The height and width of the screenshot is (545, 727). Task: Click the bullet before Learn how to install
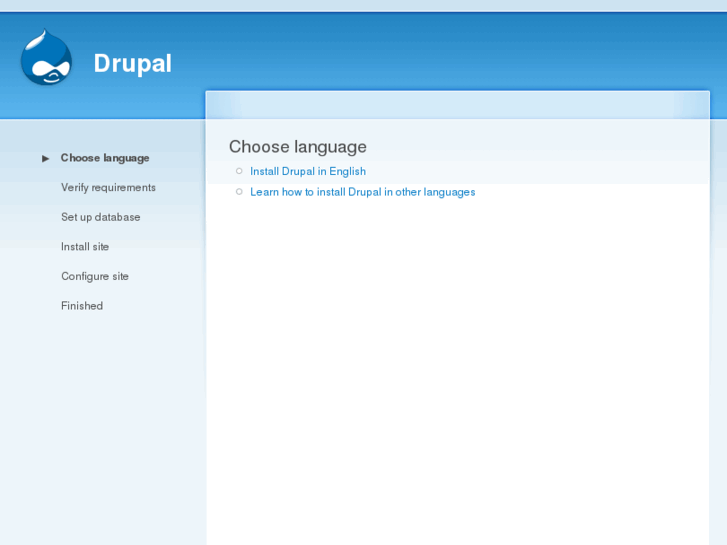pyautogui.click(x=239, y=192)
